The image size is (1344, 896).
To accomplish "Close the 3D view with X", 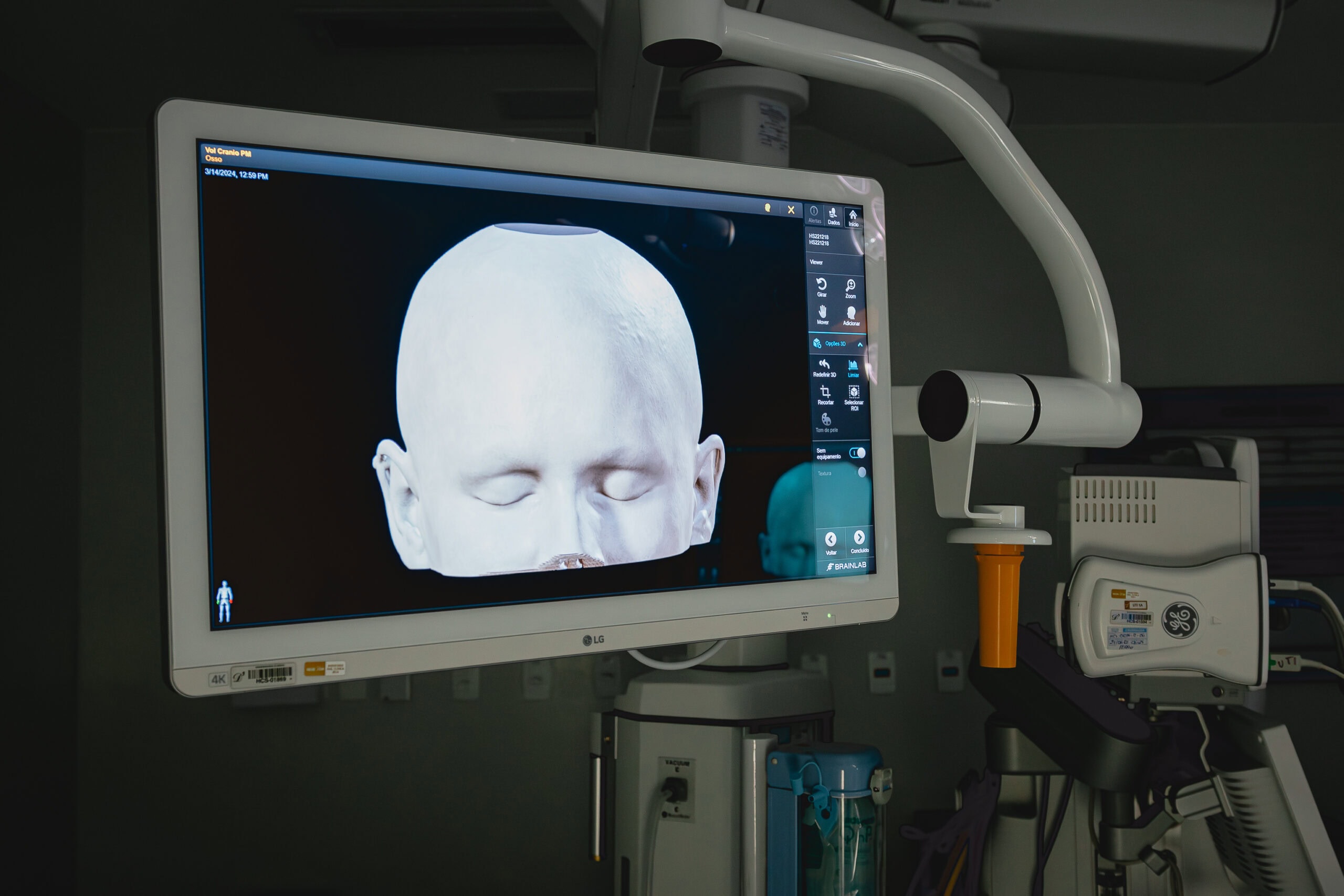I will (x=791, y=210).
